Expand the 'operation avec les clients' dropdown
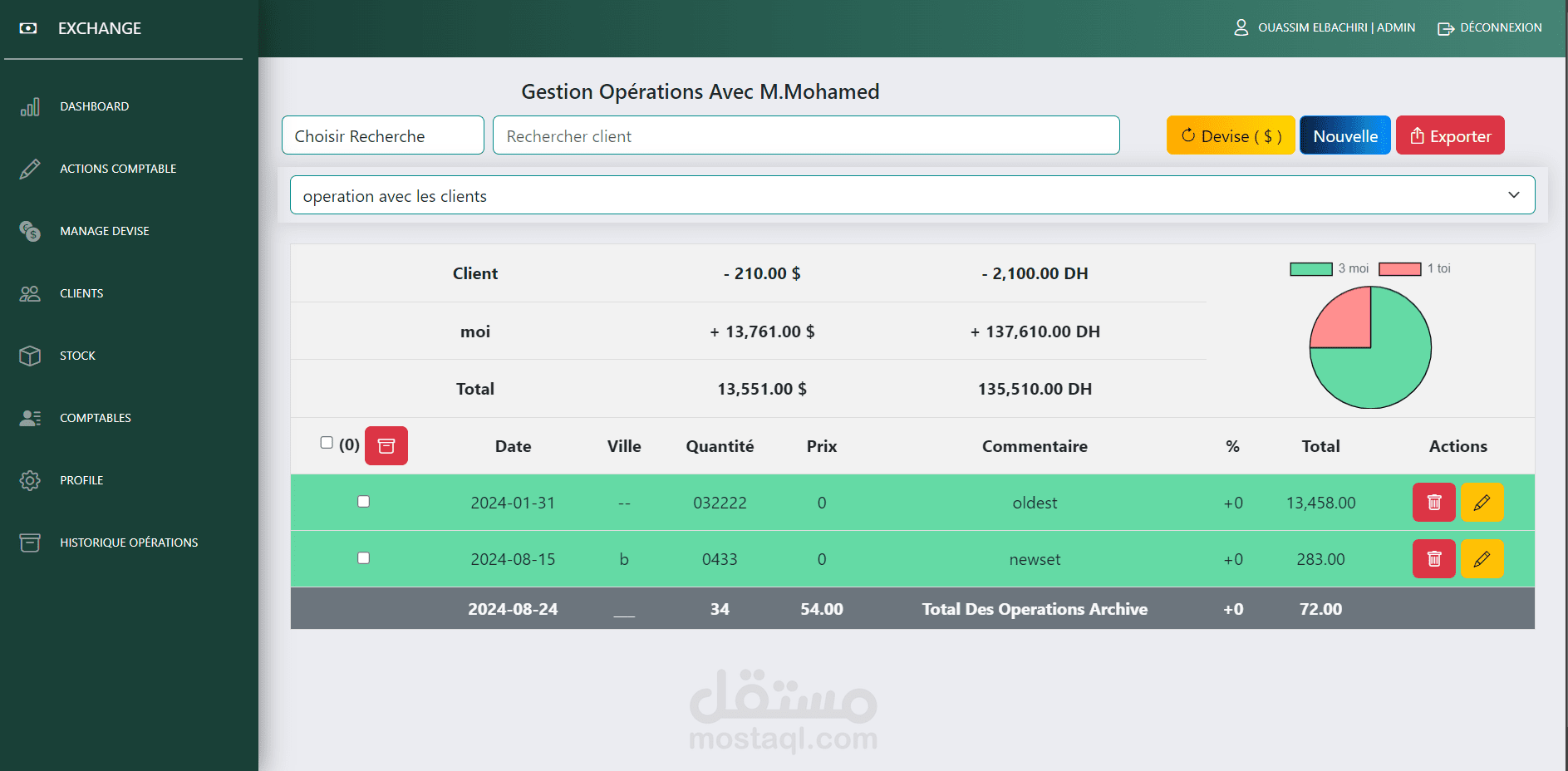Image resolution: width=1568 pixels, height=771 pixels. coord(912,194)
